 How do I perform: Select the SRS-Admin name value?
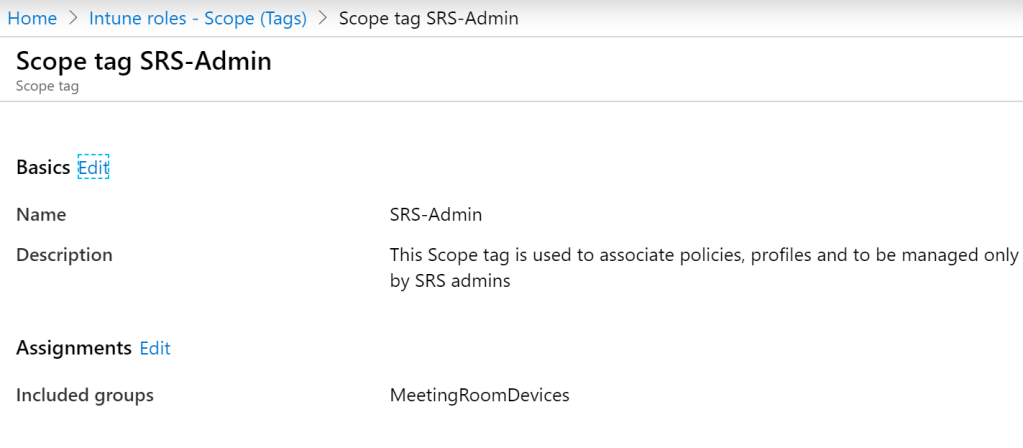pos(435,214)
